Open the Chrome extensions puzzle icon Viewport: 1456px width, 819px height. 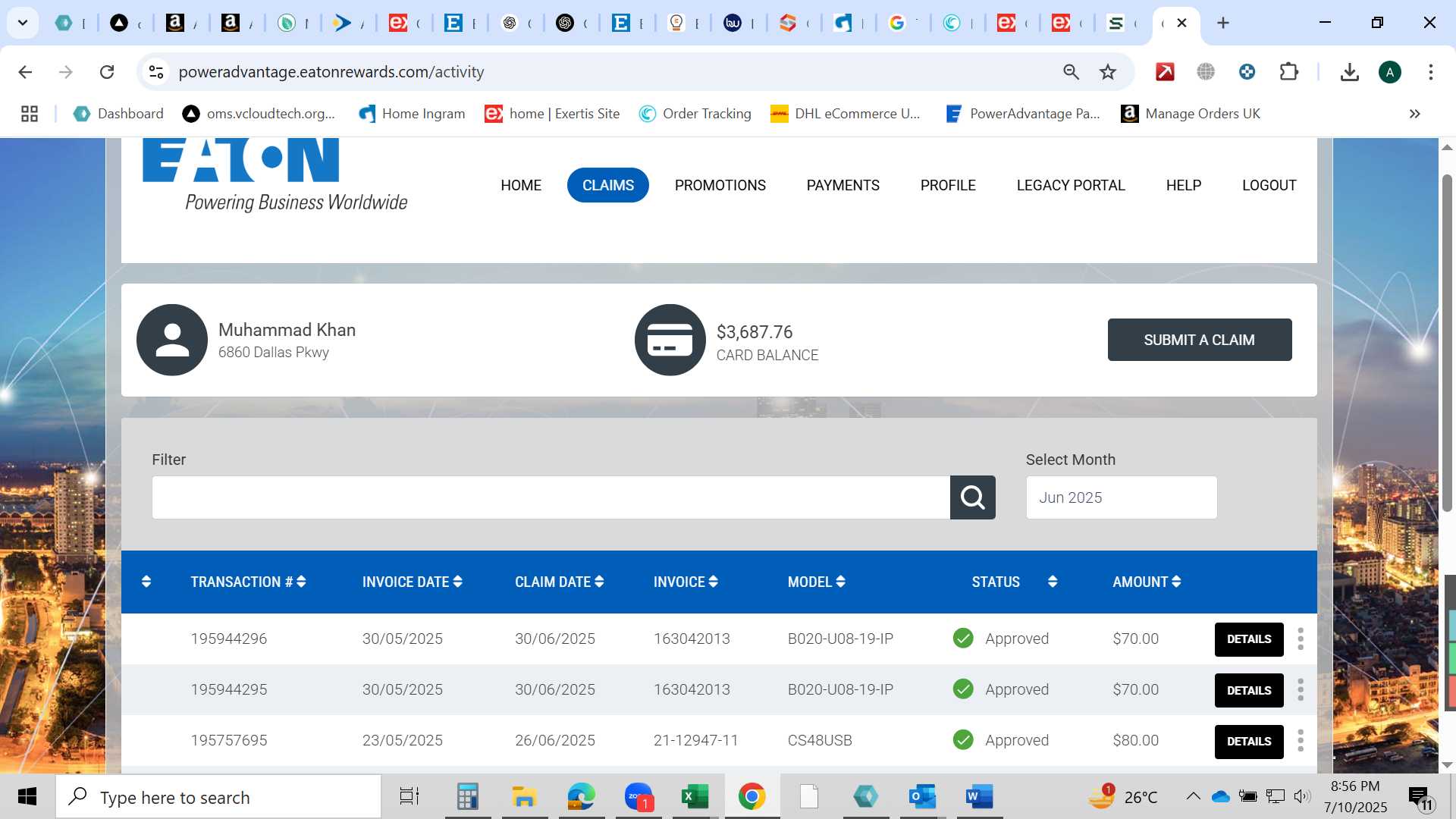click(x=1288, y=72)
